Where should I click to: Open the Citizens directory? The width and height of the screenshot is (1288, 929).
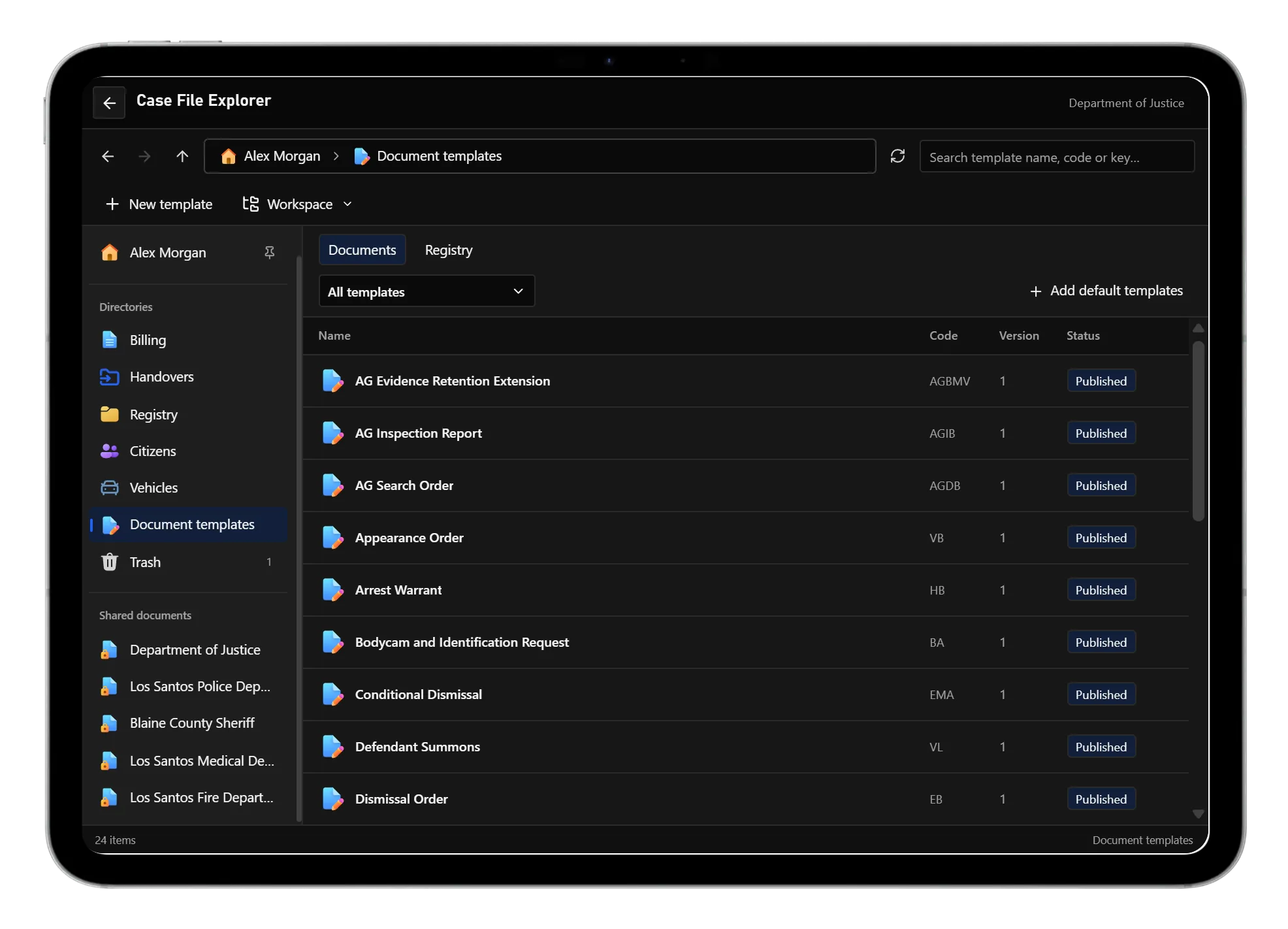188,451
